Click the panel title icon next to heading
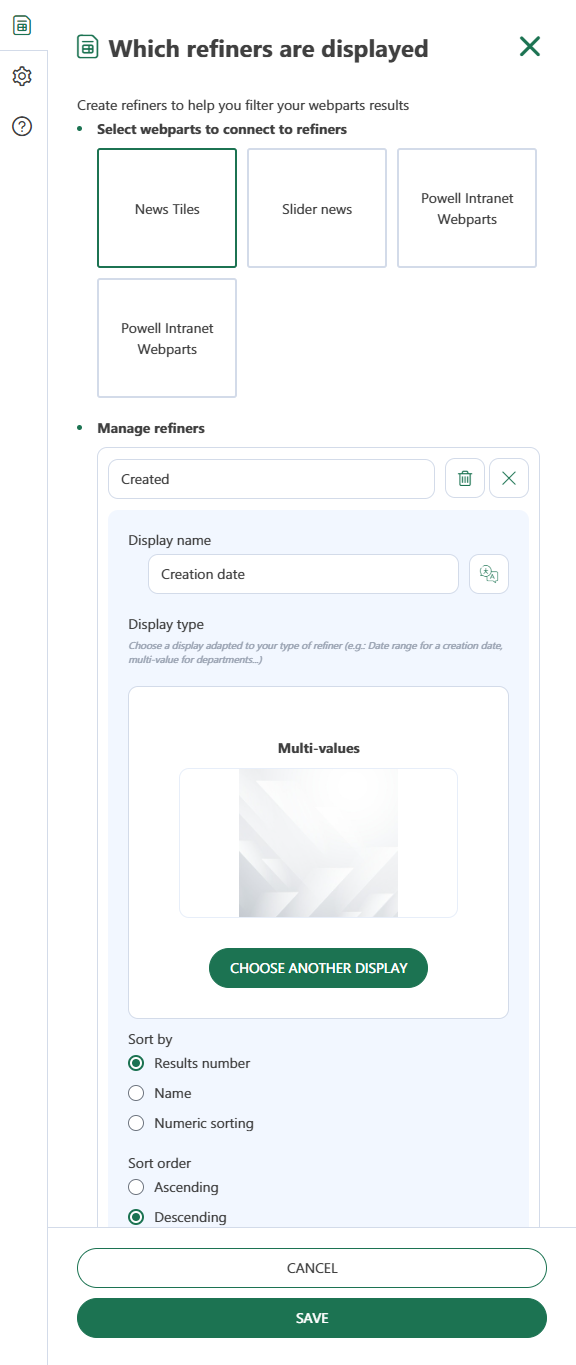 point(88,47)
